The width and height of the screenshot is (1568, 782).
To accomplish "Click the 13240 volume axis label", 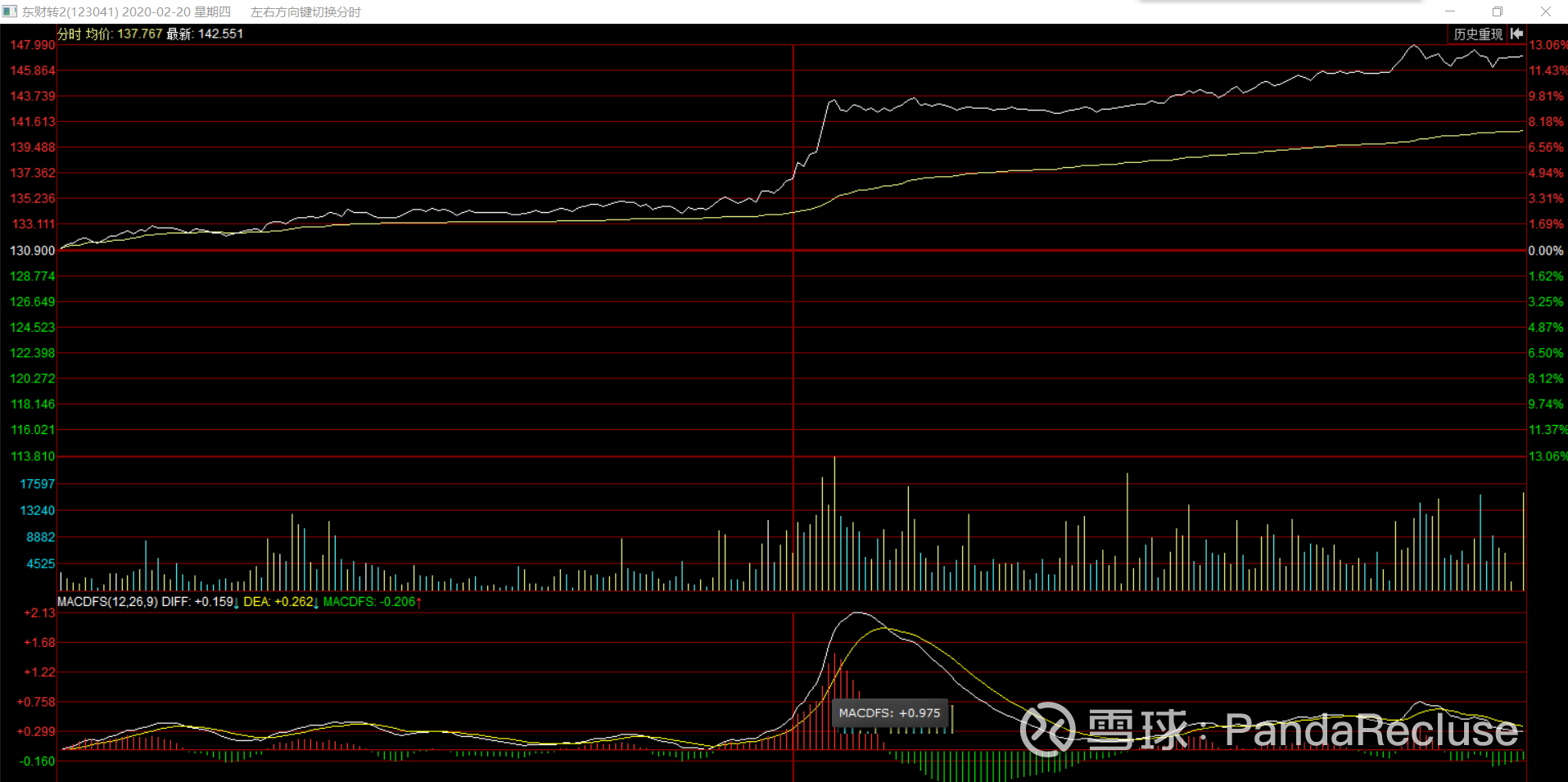I will pos(37,510).
